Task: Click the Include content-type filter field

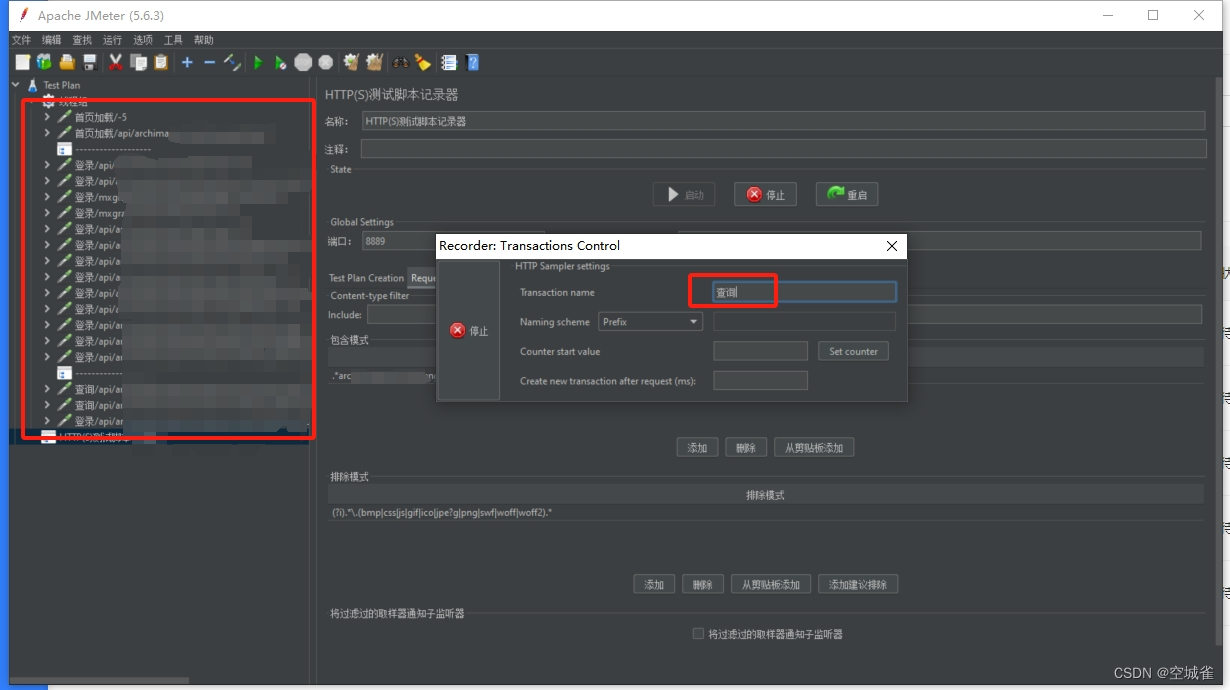Action: pyautogui.click(x=401, y=314)
